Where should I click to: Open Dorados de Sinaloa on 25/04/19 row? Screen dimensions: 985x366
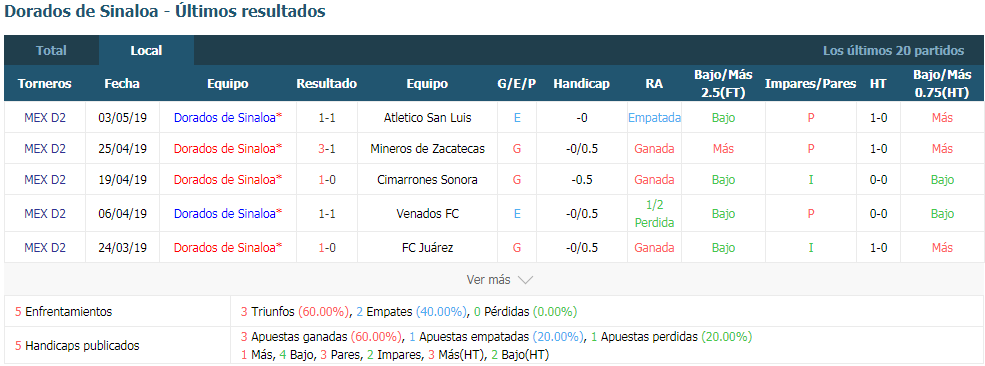point(228,149)
